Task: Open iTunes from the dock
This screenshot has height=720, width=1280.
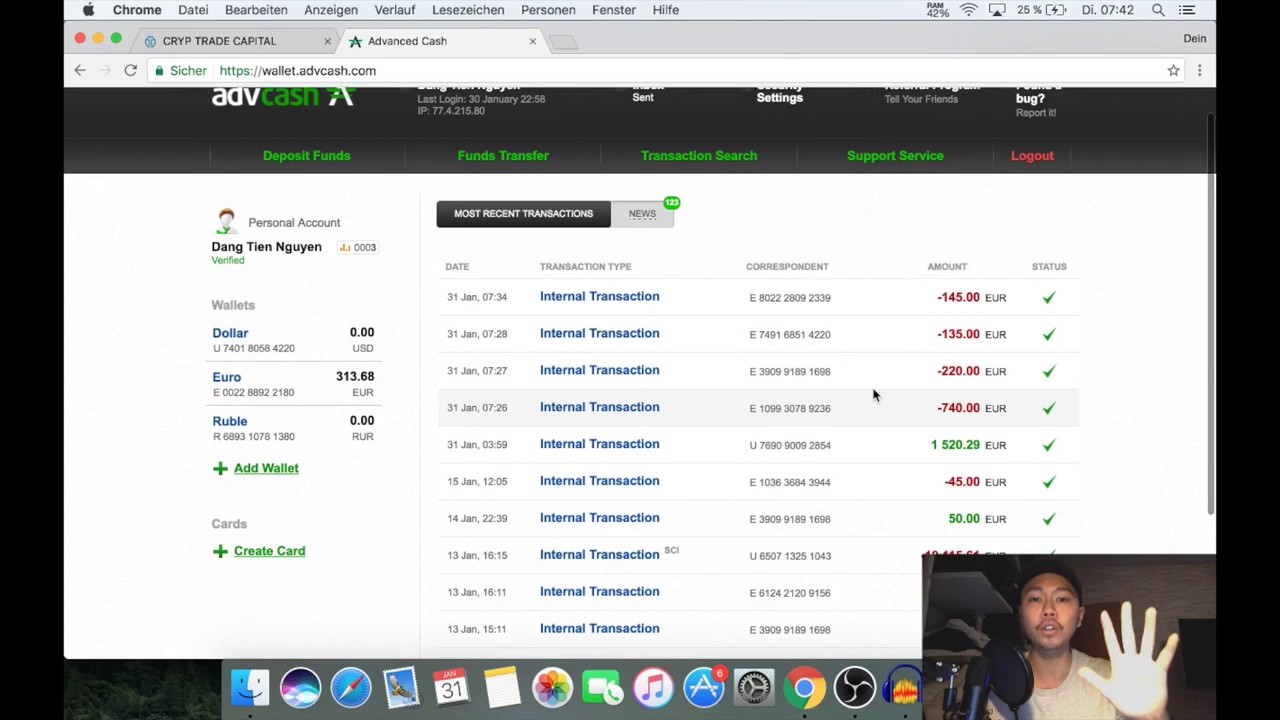Action: (x=653, y=687)
